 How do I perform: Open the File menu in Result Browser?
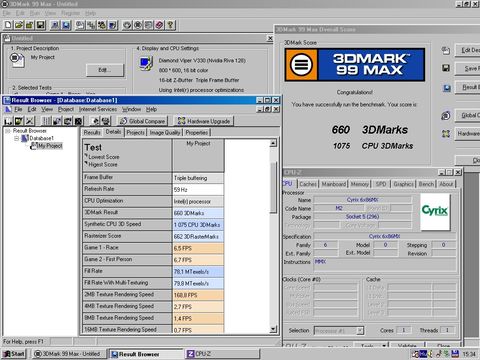coord(18,109)
